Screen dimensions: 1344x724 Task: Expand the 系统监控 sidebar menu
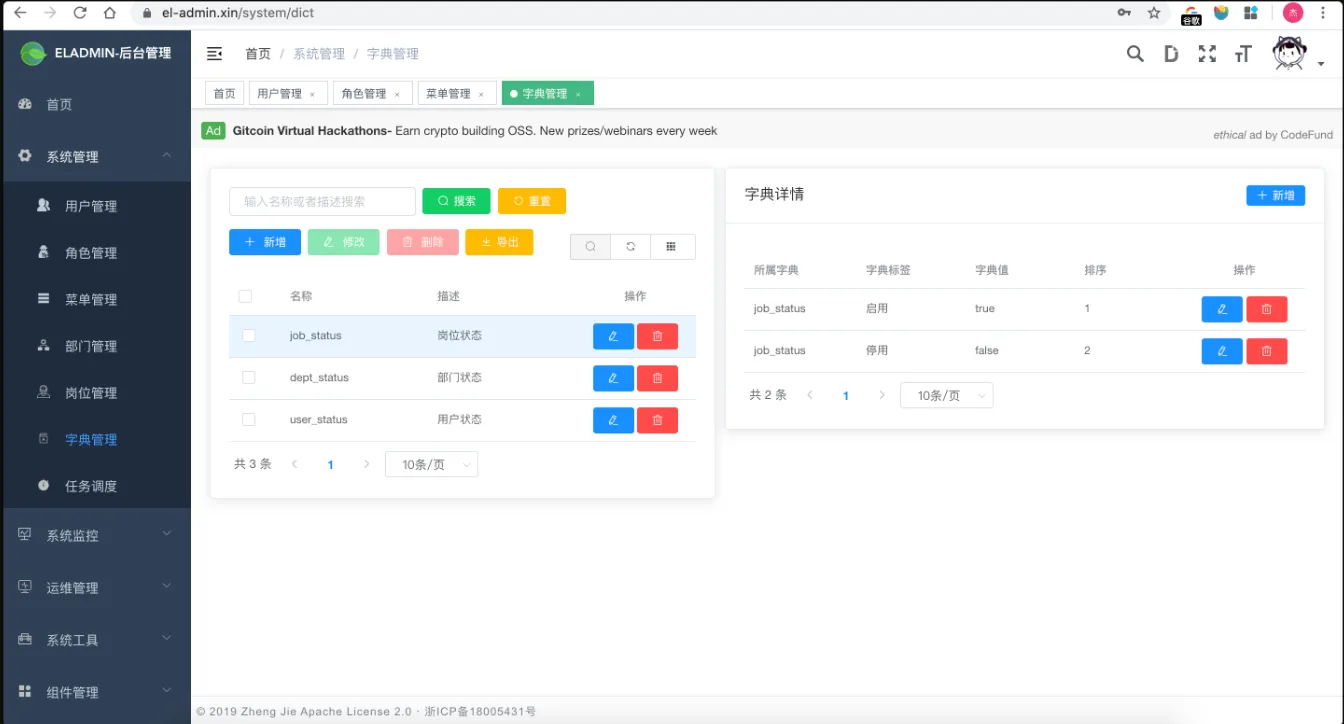(x=96, y=535)
